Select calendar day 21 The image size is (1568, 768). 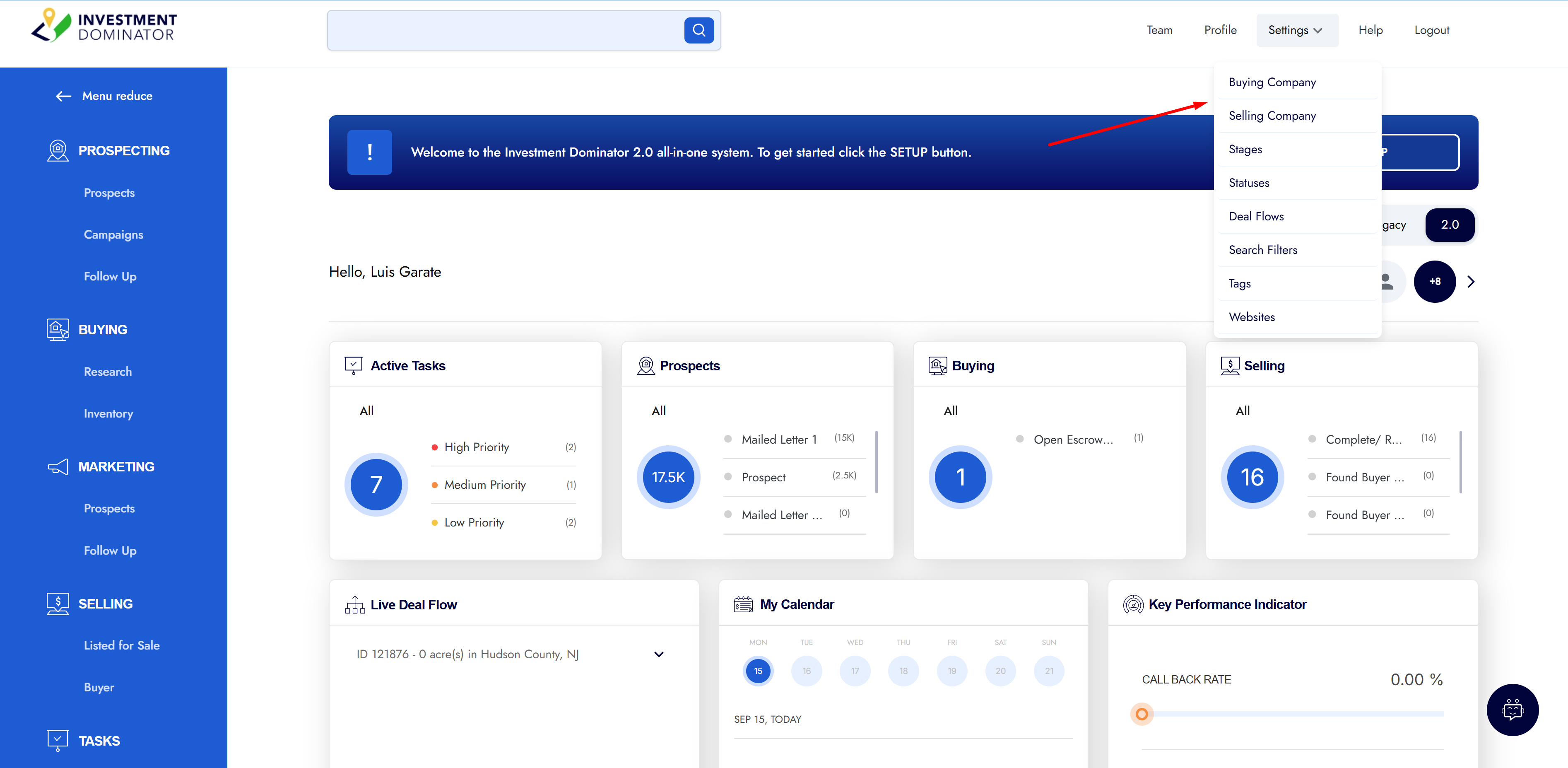click(1049, 671)
